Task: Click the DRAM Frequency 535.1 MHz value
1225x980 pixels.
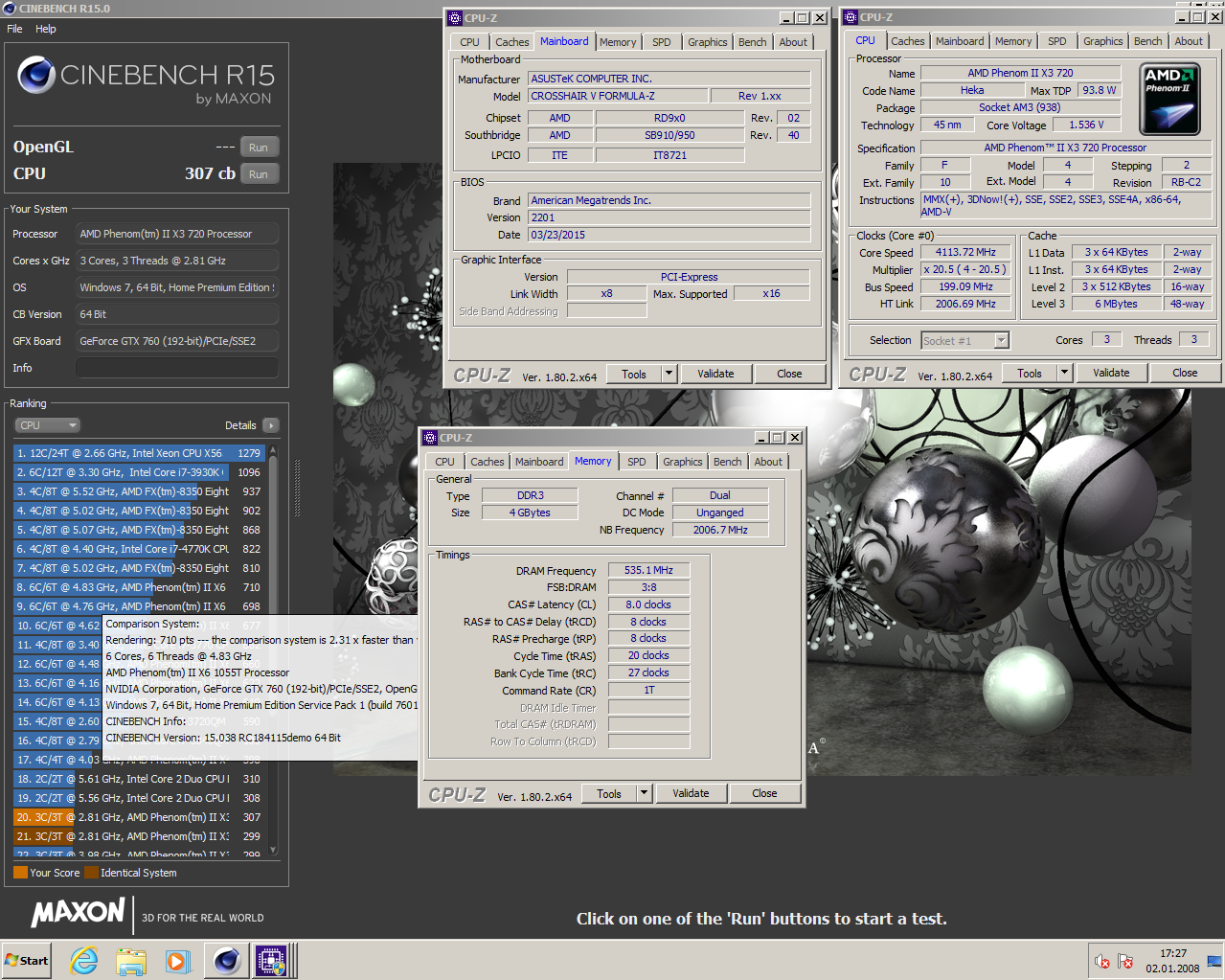Action: 648,570
